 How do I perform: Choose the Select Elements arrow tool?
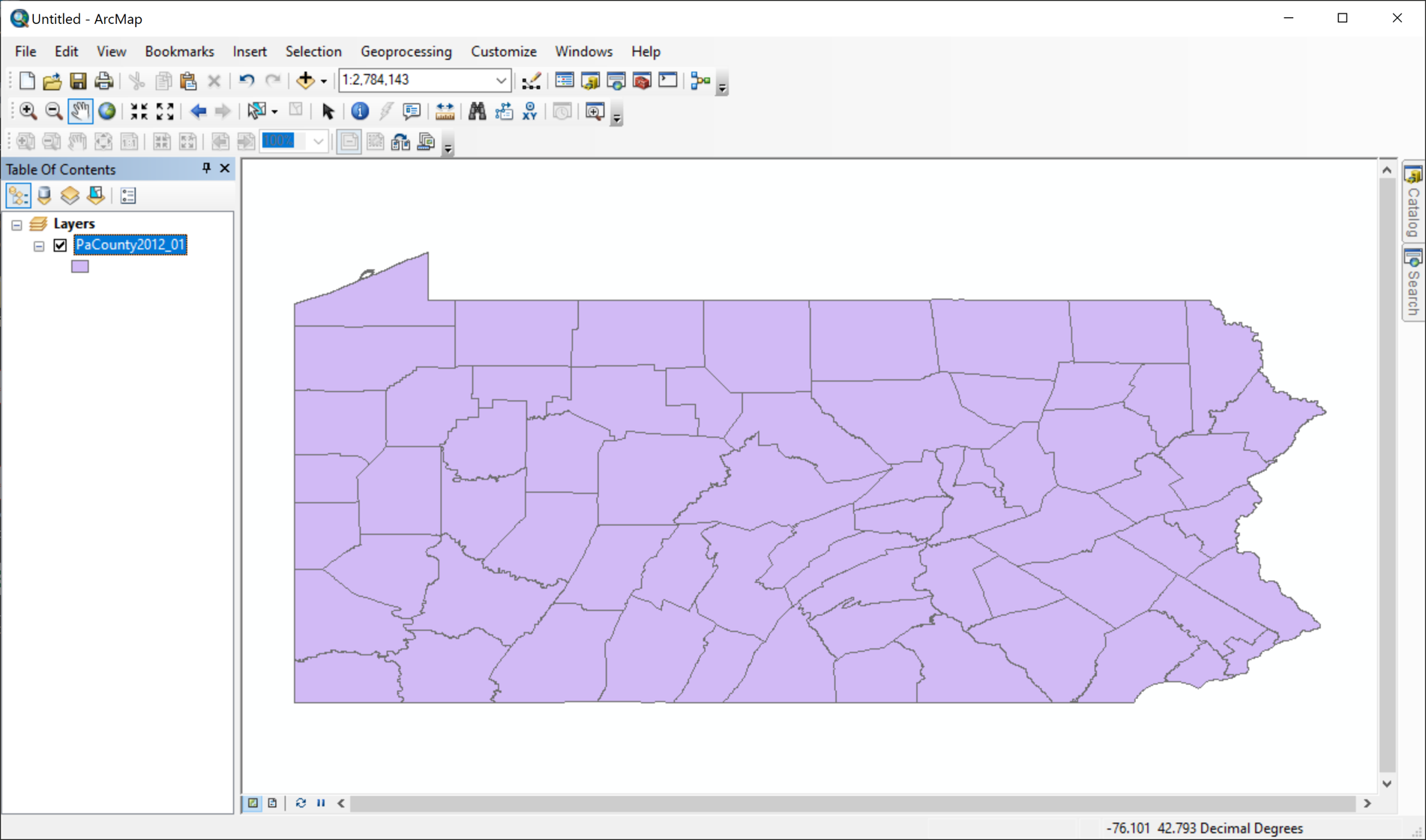tap(328, 112)
